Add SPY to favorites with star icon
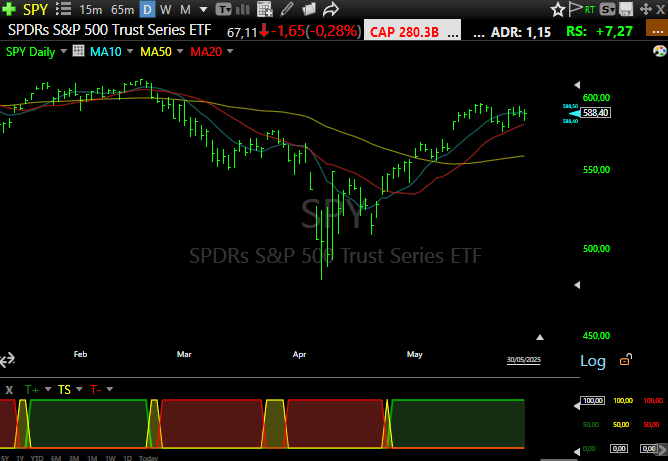The height and width of the screenshot is (461, 668). [x=557, y=9]
